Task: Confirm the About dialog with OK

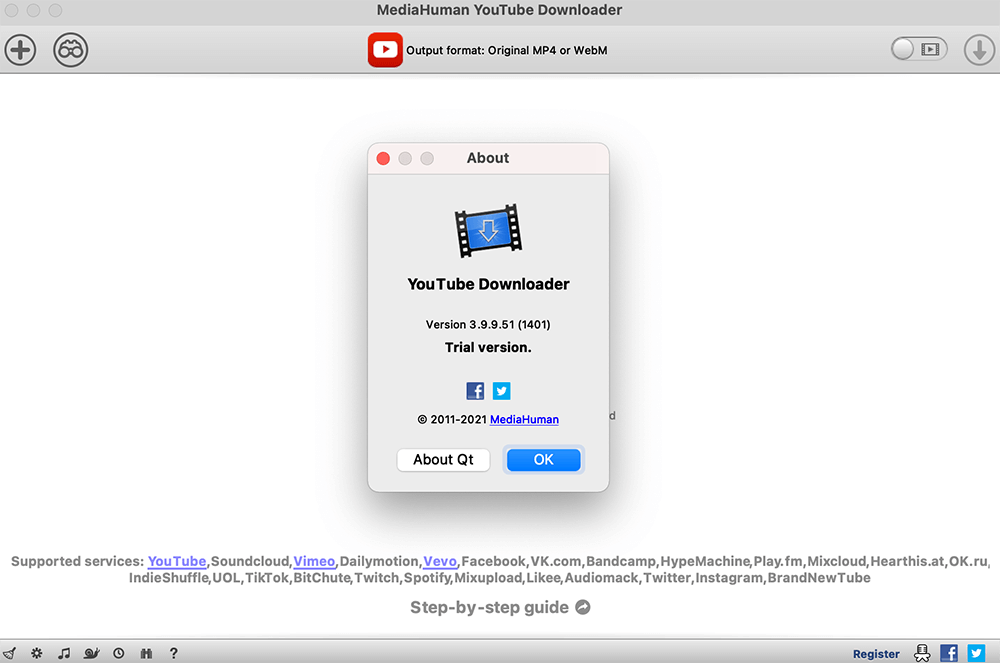Action: (x=543, y=460)
